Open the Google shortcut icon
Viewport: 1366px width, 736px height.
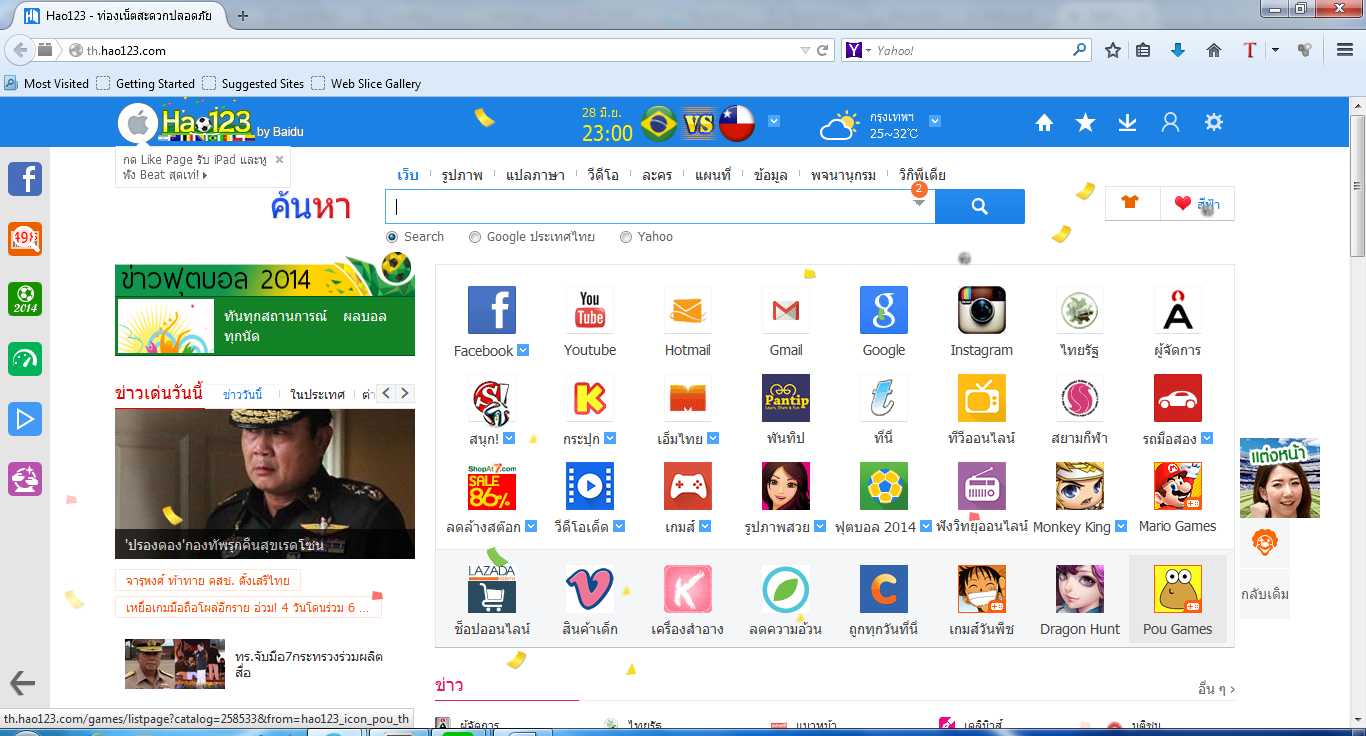click(x=884, y=310)
